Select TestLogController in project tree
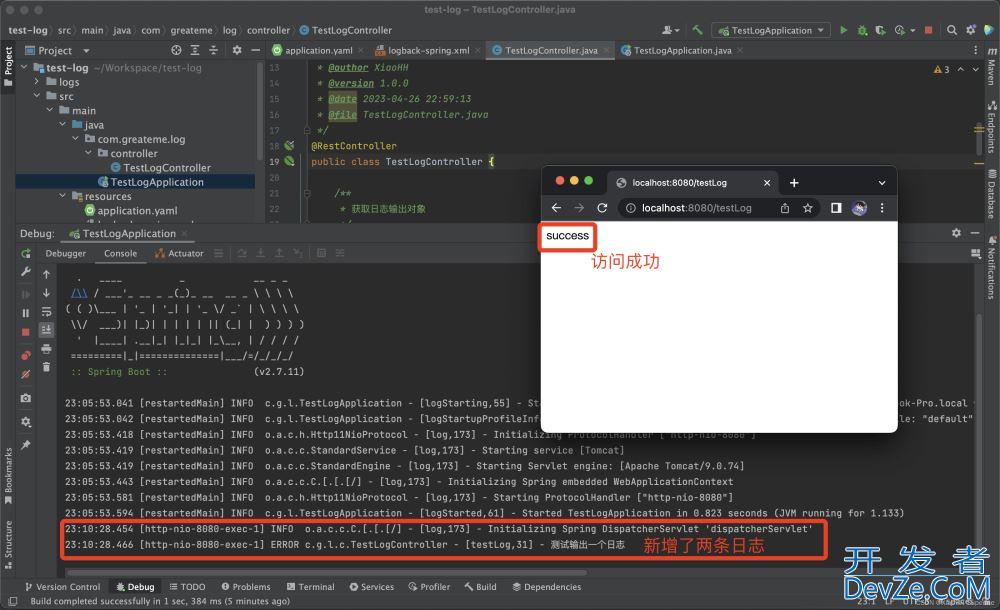The width and height of the screenshot is (1000, 610). (x=161, y=167)
